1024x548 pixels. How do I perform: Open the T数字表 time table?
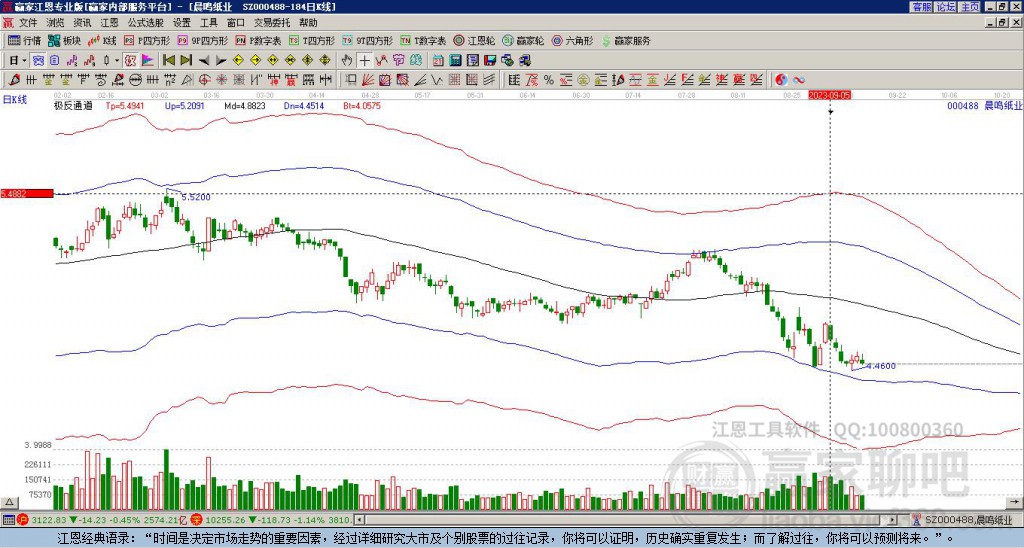(423, 40)
